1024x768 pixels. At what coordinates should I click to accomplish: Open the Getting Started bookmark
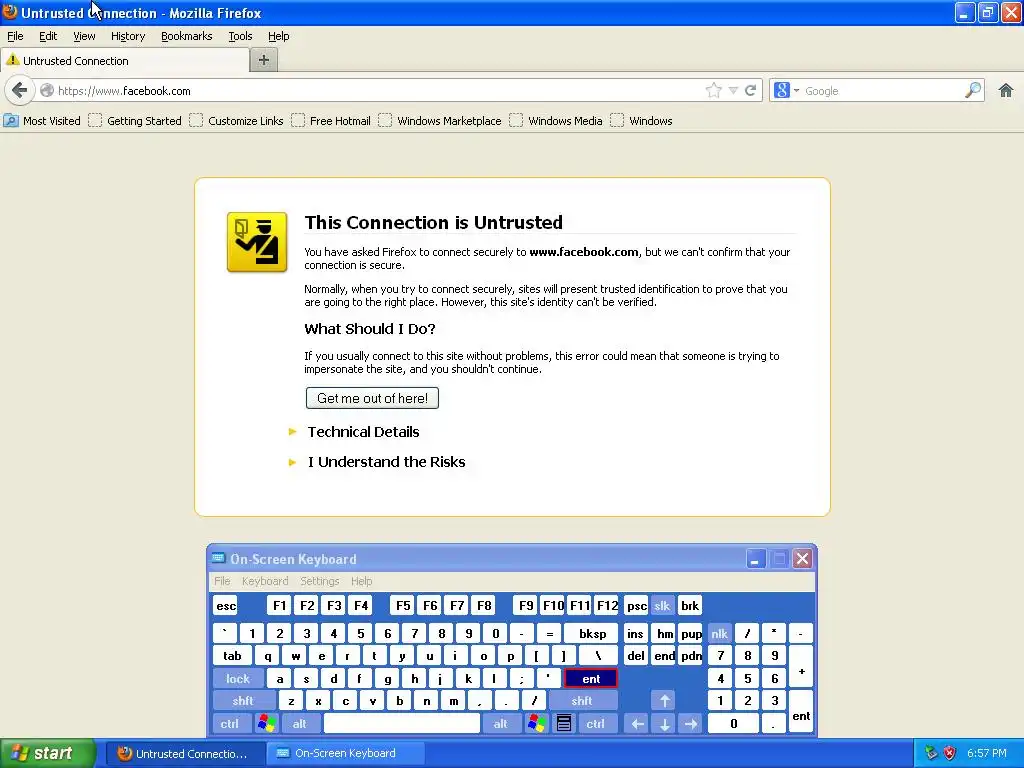(x=135, y=121)
